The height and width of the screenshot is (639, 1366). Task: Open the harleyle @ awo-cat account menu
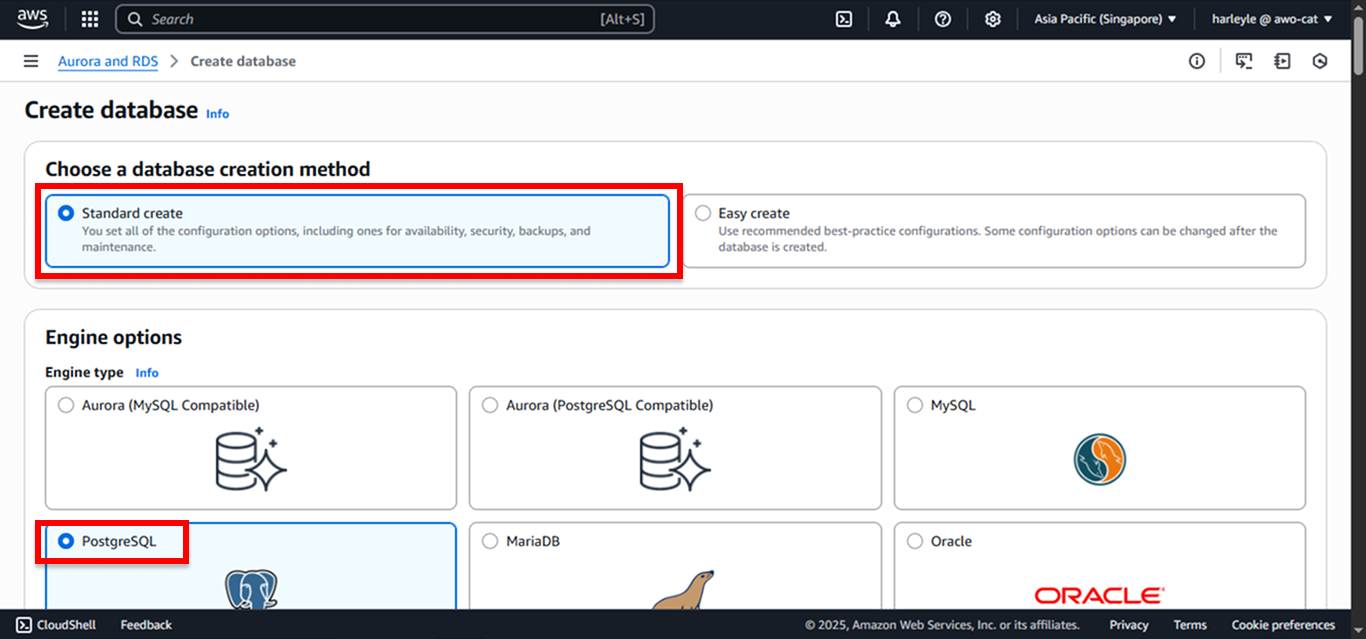(x=1272, y=19)
